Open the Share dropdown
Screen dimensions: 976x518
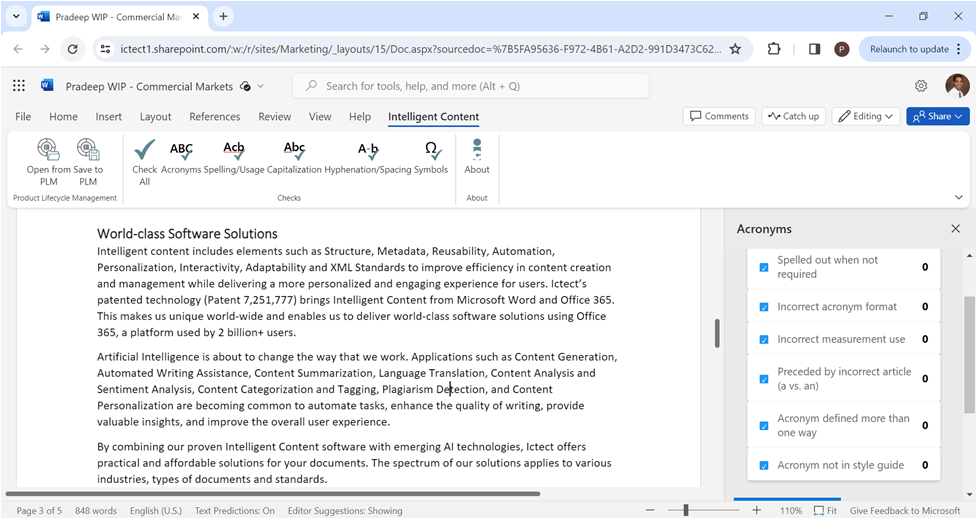(x=937, y=116)
